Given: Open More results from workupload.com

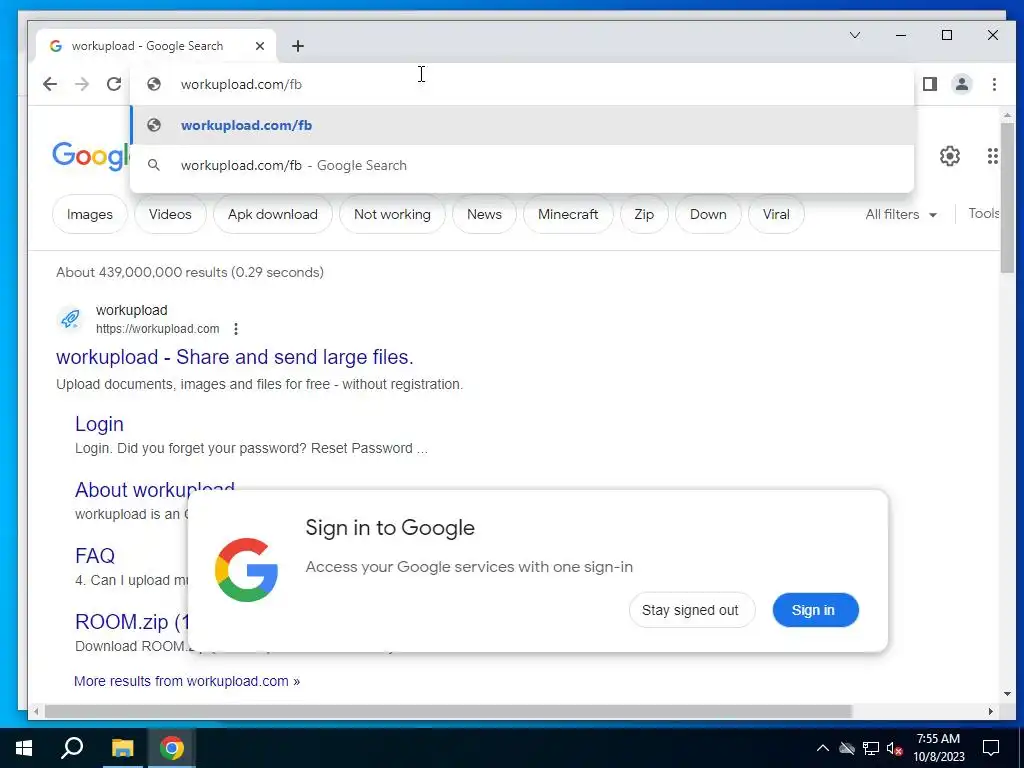Looking at the screenshot, I should click(187, 681).
